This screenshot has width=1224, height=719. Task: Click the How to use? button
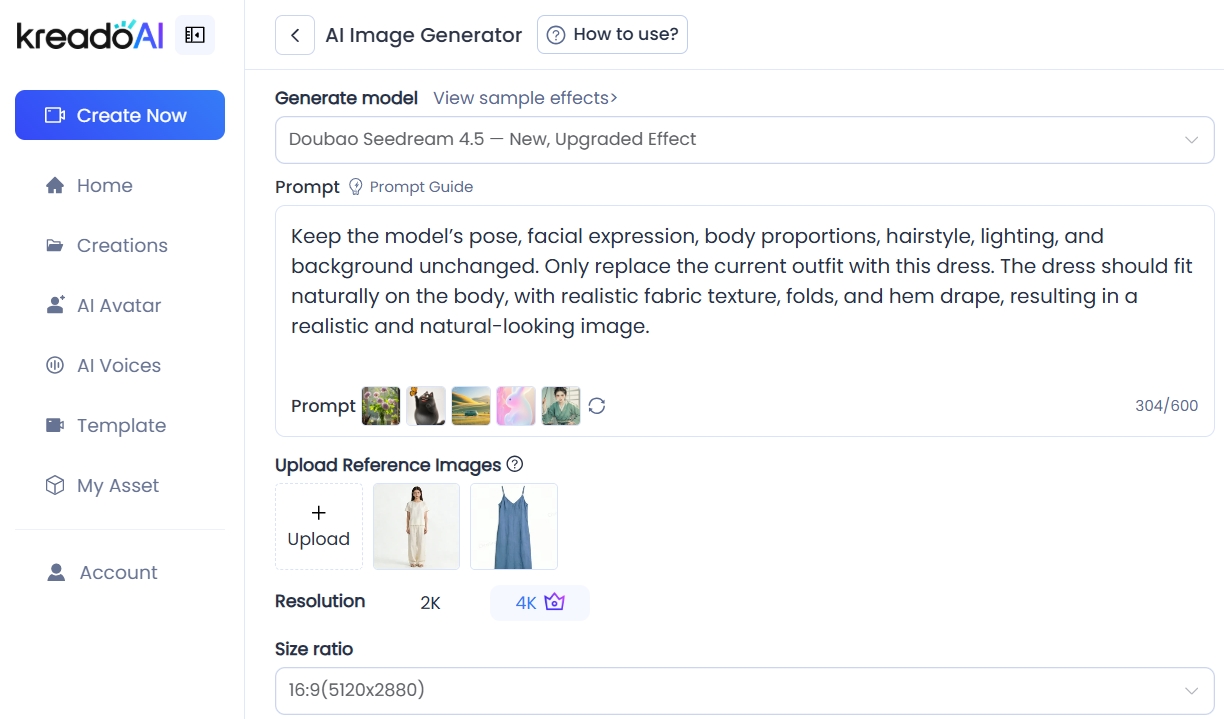[612, 35]
